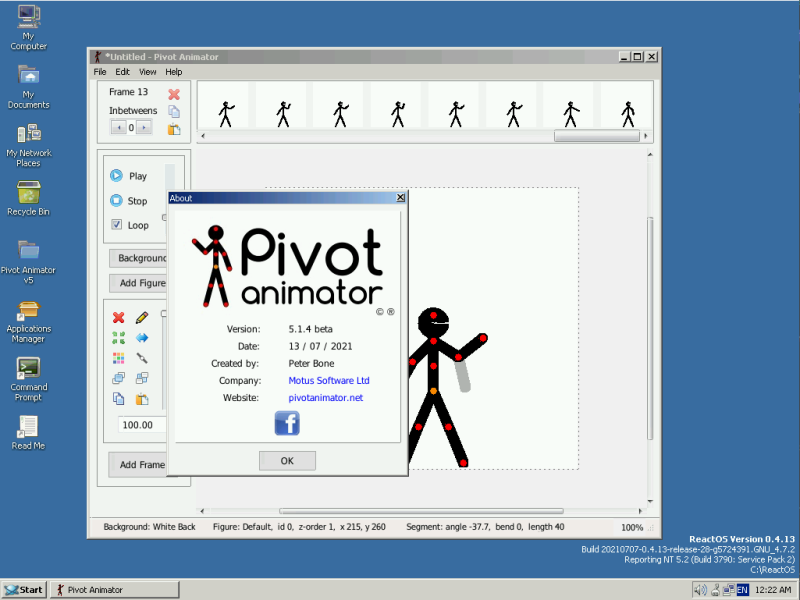
Task: Open the File menu
Action: tap(100, 72)
